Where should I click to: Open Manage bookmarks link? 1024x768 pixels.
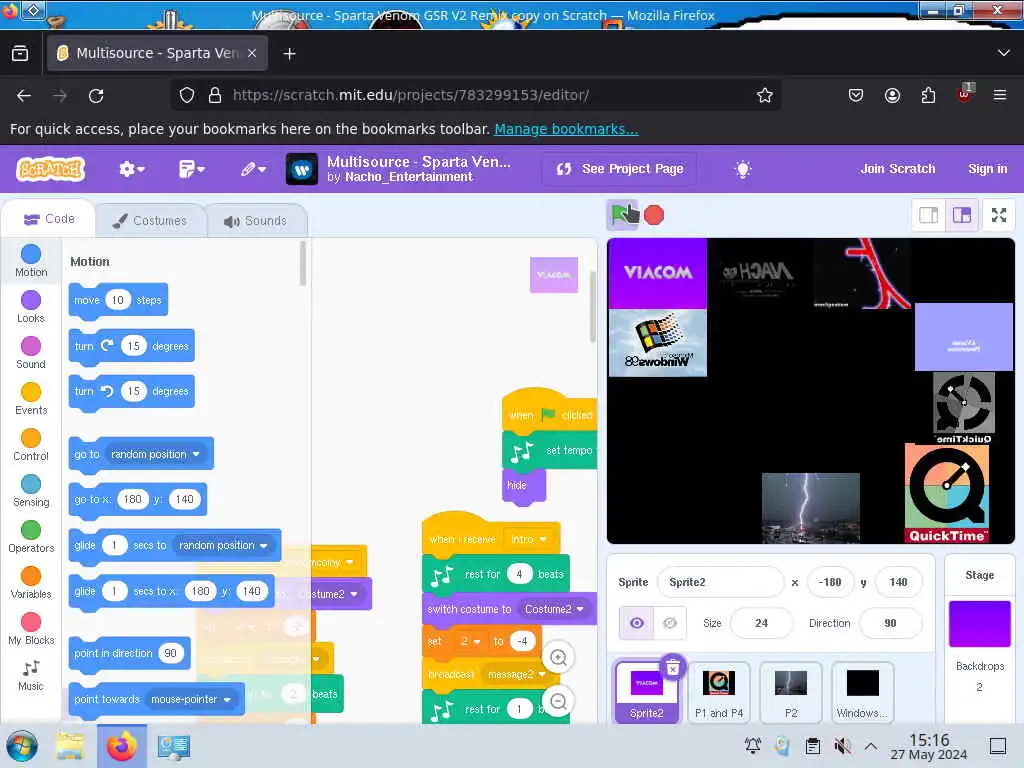566,129
